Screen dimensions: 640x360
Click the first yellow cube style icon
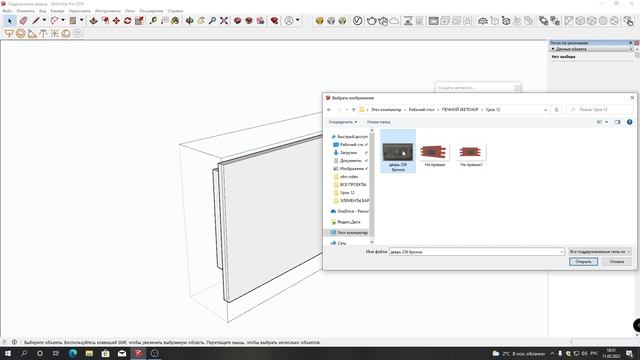[x=320, y=20]
